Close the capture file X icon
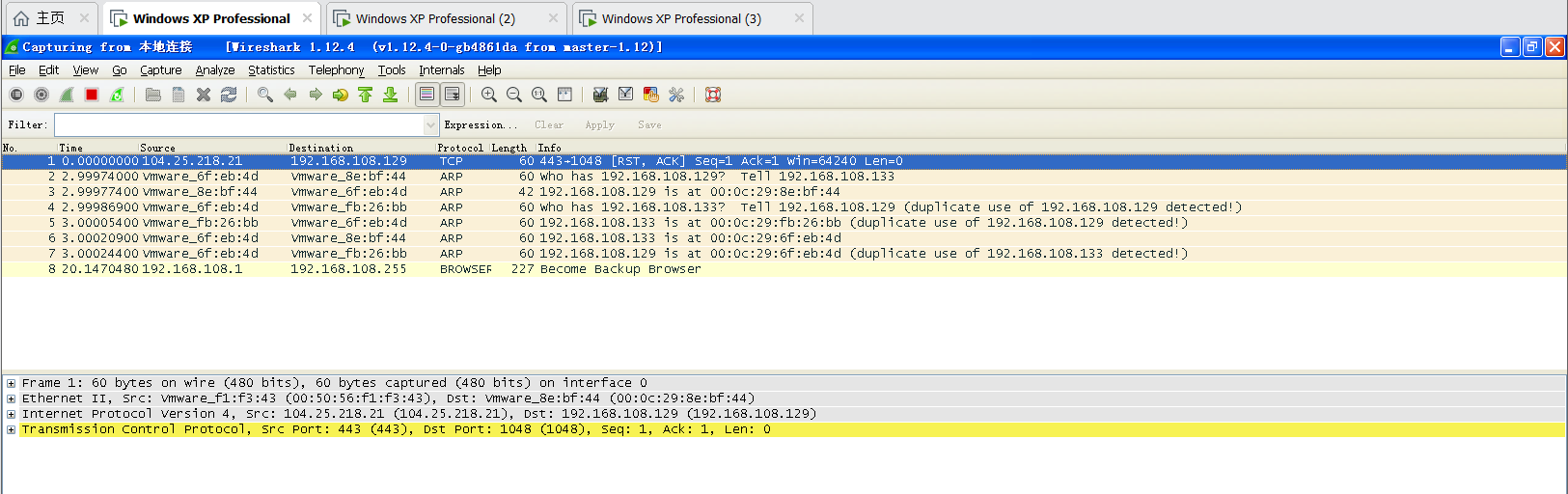 click(204, 95)
